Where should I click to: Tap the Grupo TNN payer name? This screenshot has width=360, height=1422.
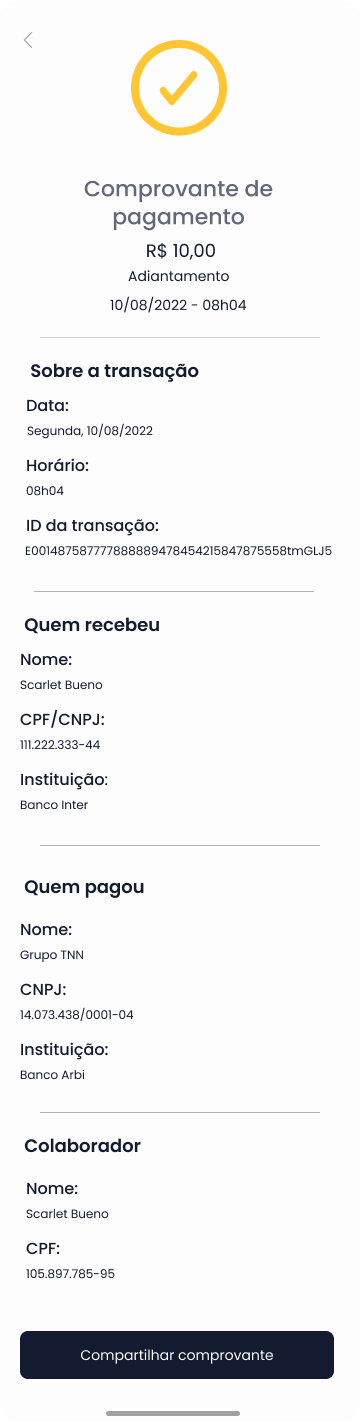52,955
